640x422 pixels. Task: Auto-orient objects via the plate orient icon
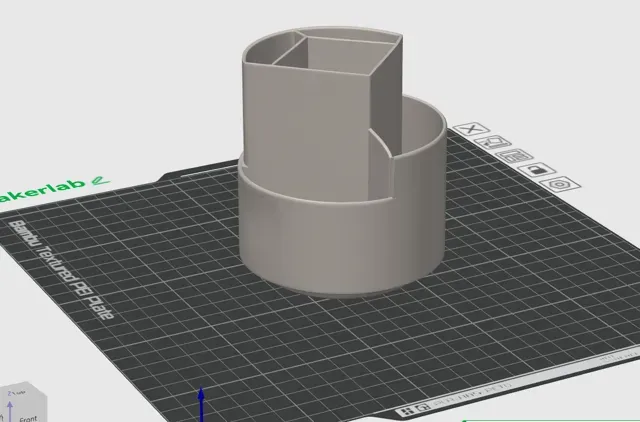click(492, 142)
